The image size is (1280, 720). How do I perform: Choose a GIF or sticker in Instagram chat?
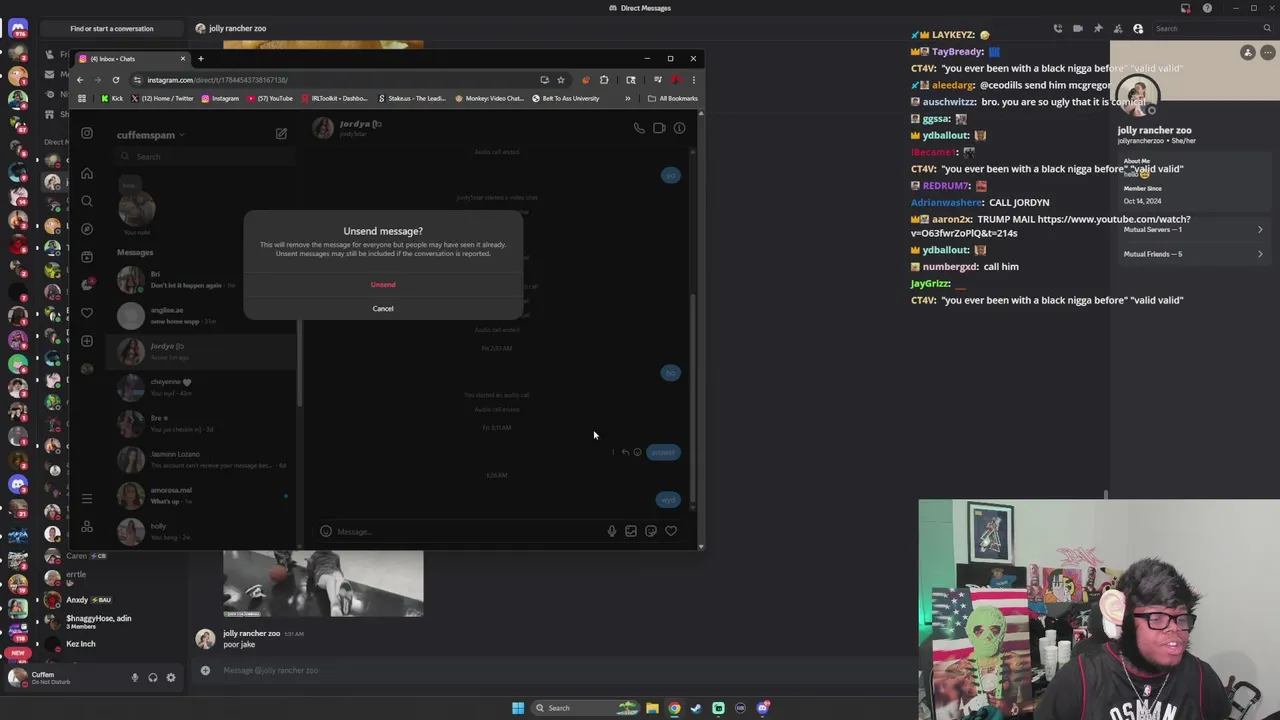coord(651,532)
